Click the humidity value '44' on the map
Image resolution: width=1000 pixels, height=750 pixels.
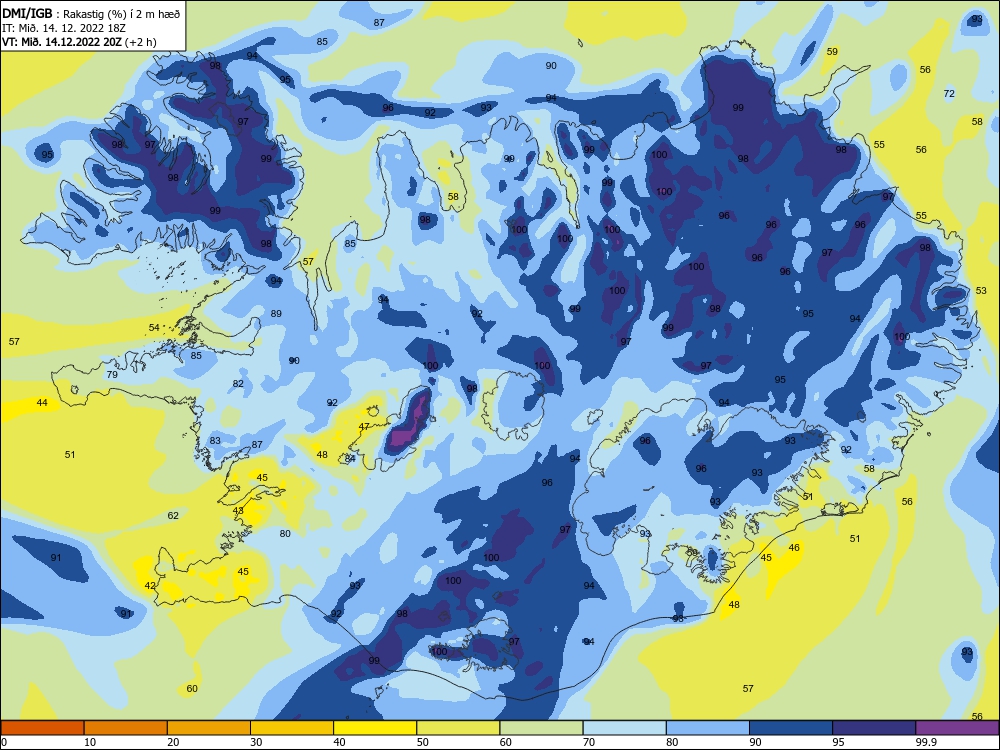click(42, 402)
